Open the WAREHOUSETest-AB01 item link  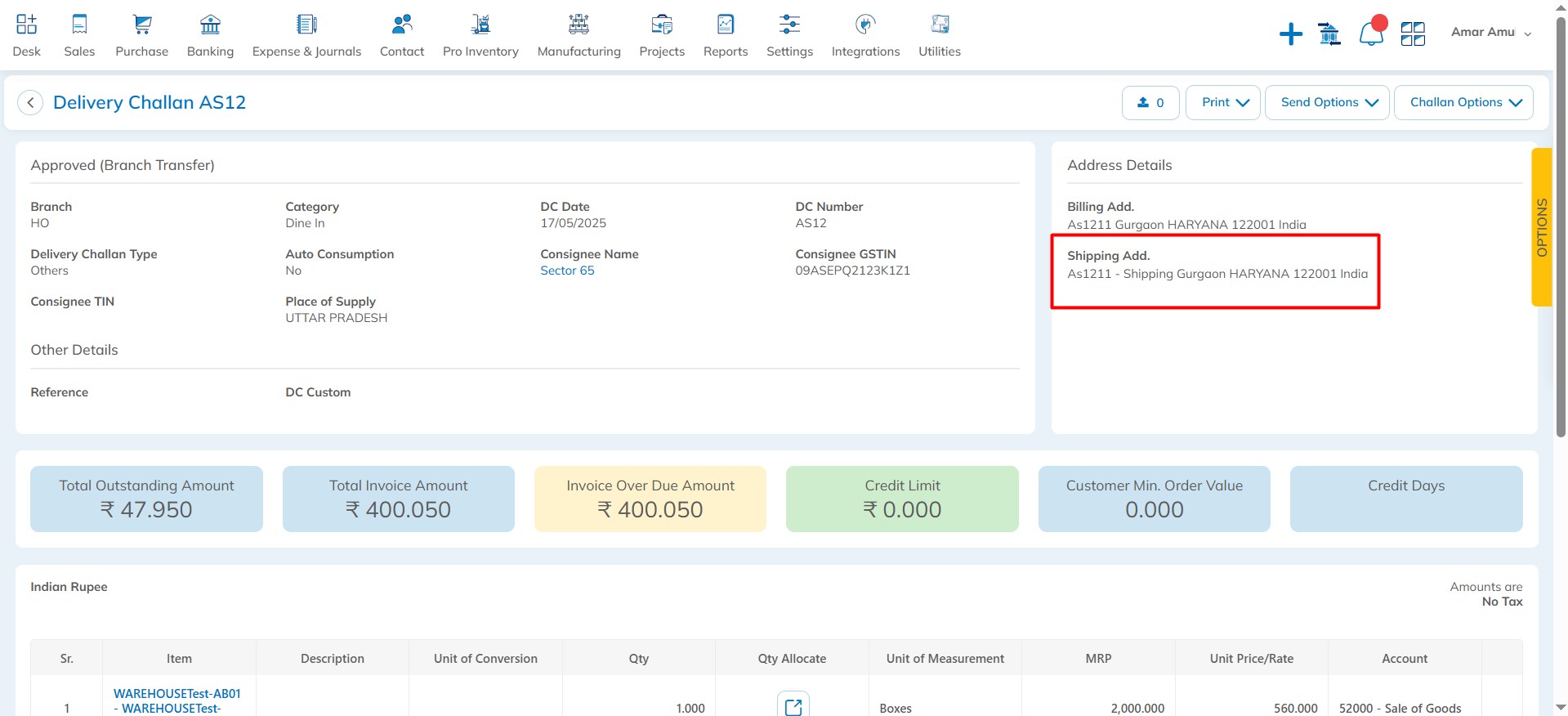coord(177,701)
